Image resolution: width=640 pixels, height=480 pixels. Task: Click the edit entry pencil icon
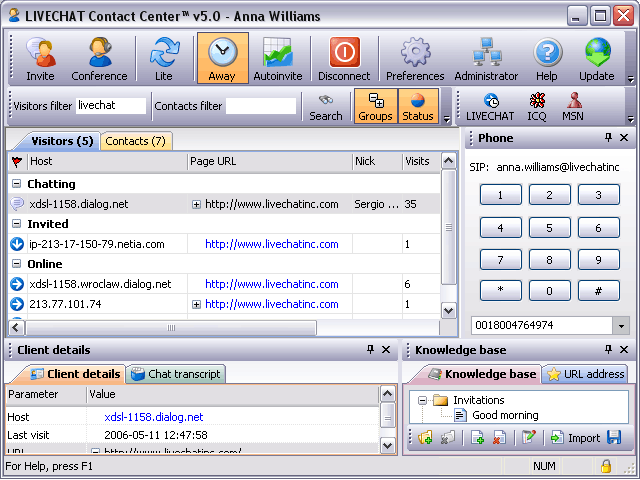click(x=528, y=438)
